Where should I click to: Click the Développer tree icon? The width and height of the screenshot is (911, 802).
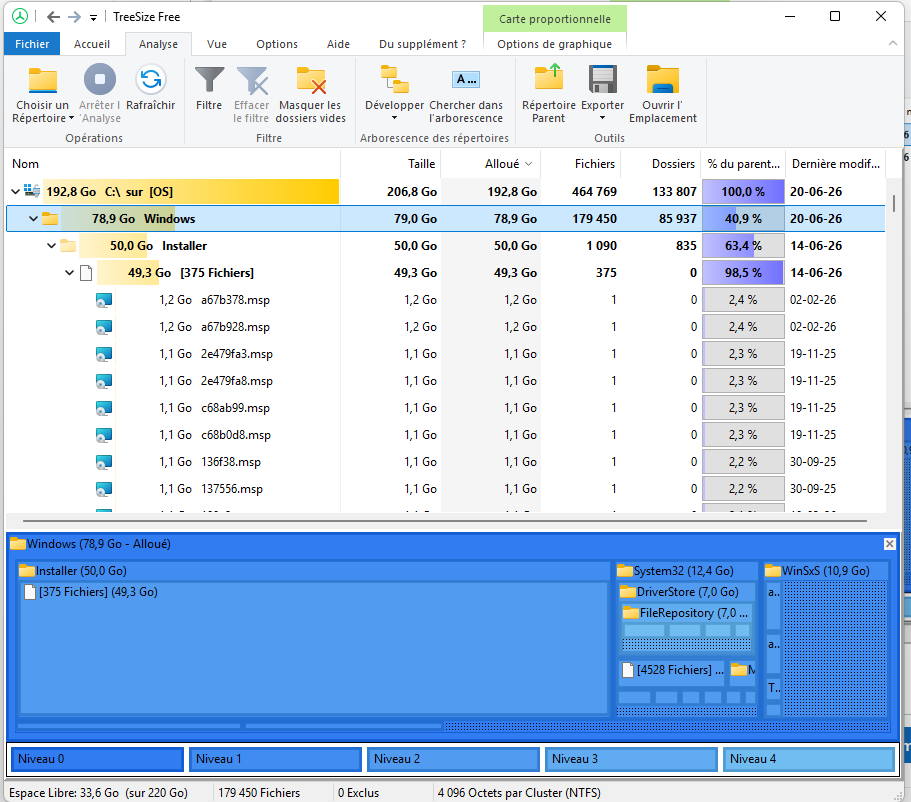[x=394, y=80]
